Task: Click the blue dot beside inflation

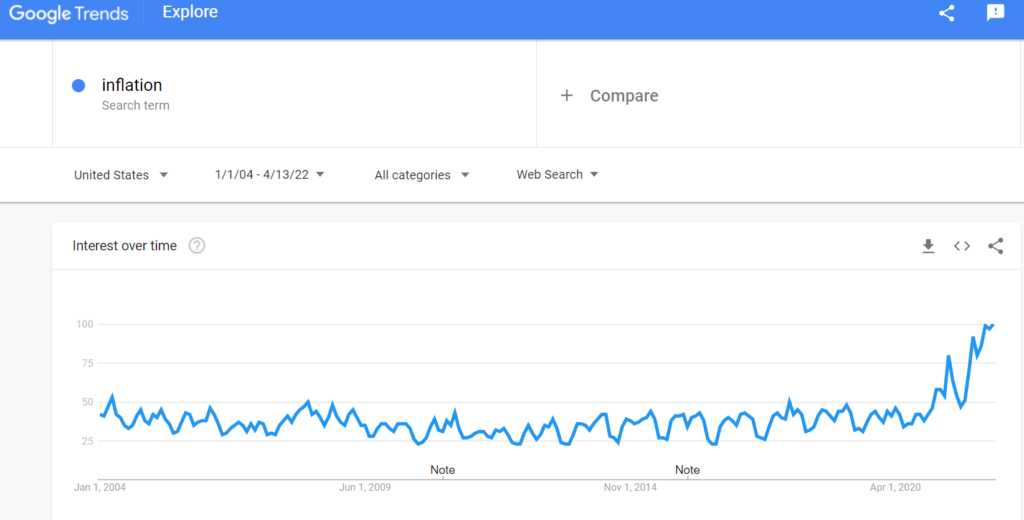Action: point(78,86)
